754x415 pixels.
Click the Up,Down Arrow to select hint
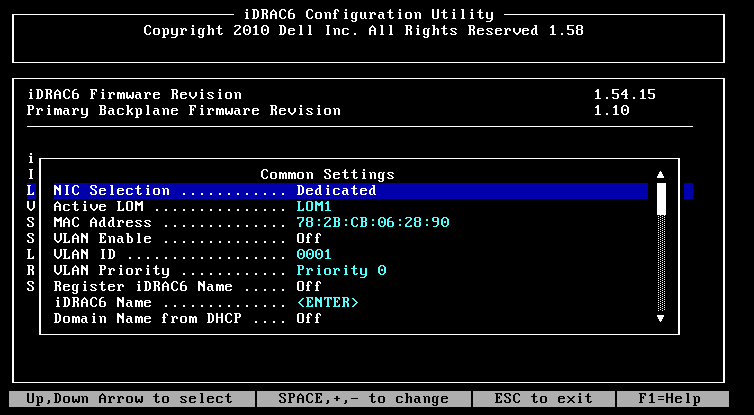point(129,399)
